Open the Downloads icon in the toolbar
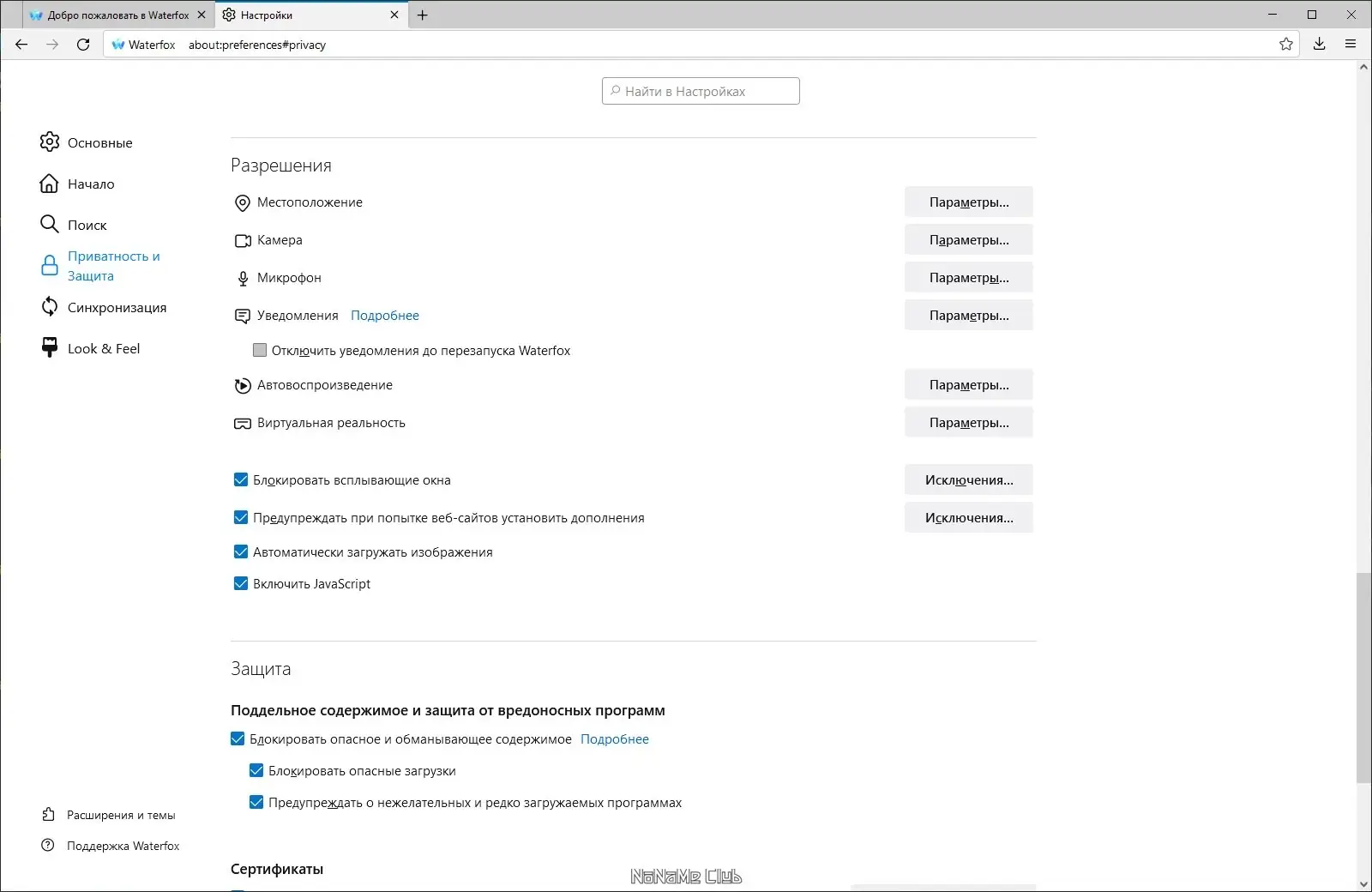1372x892 pixels. (1321, 44)
